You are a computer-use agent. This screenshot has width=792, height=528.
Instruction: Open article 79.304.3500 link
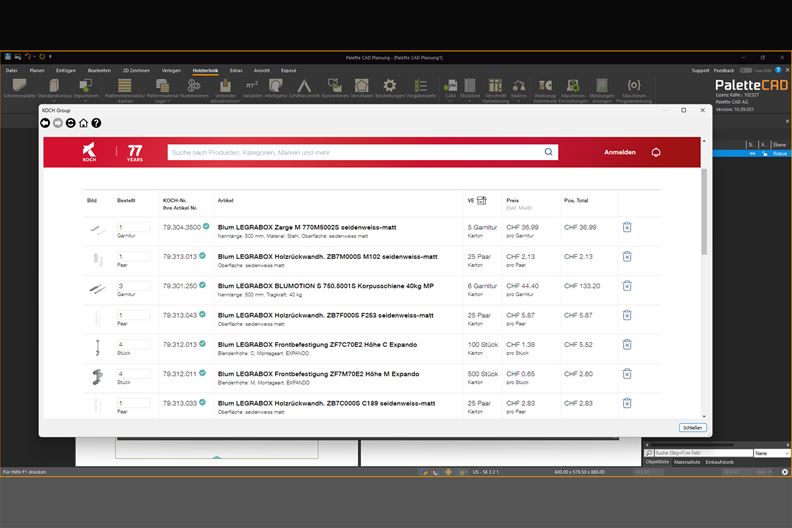[182, 227]
